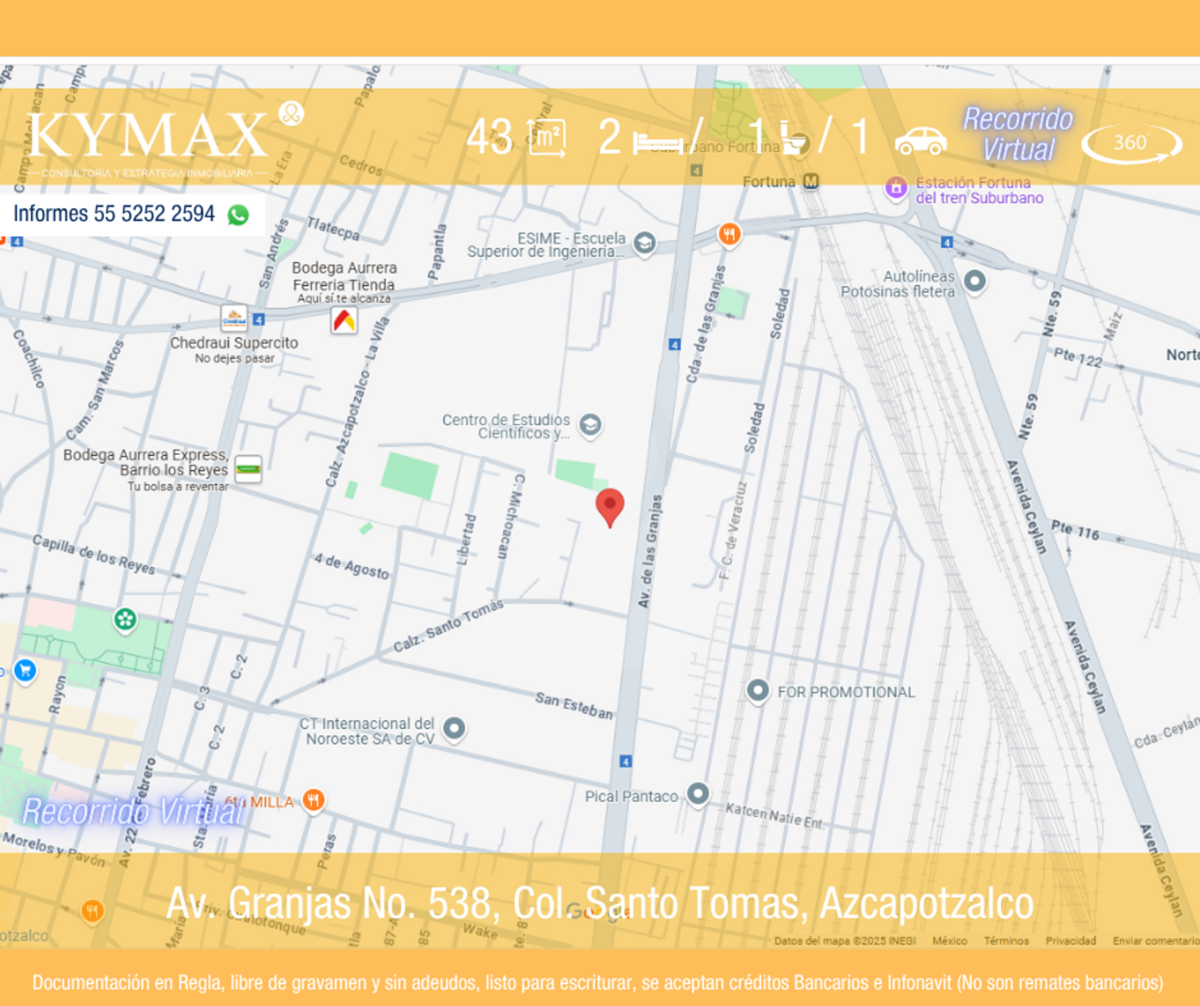This screenshot has width=1200, height=1006.
Task: Click the red location pin marker
Action: click(x=610, y=508)
